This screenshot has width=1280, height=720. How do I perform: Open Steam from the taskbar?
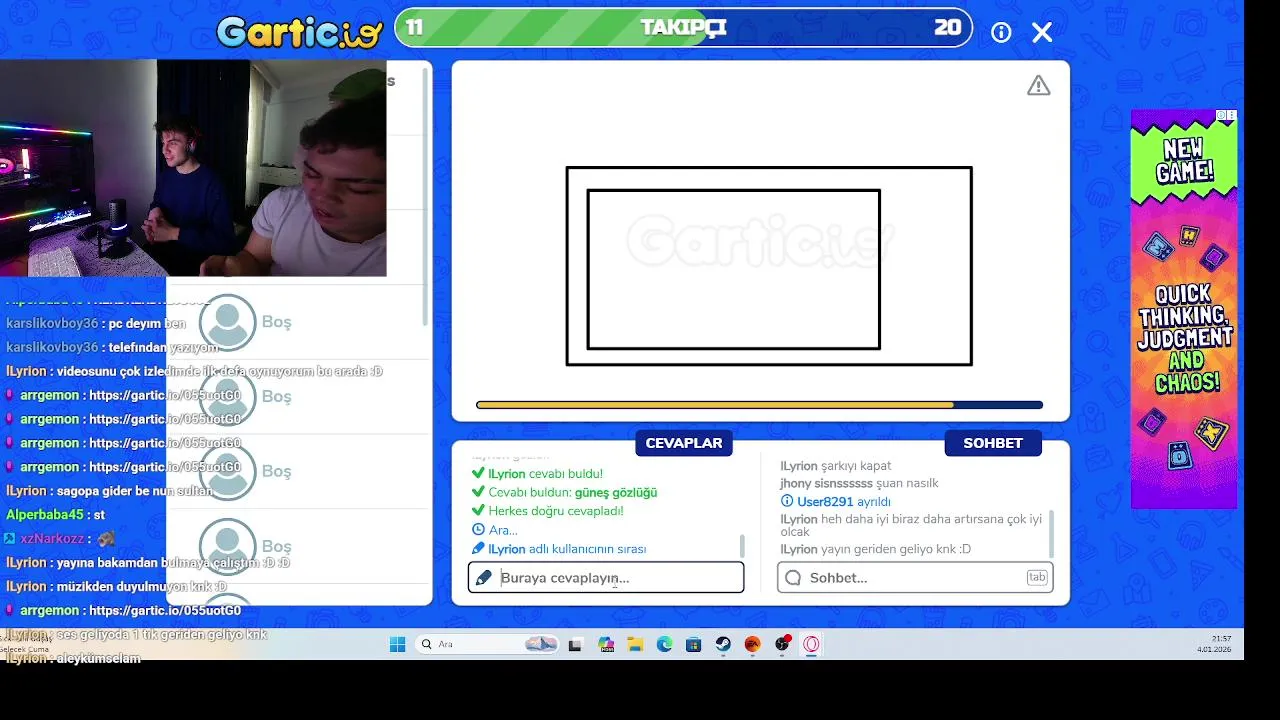(x=723, y=645)
